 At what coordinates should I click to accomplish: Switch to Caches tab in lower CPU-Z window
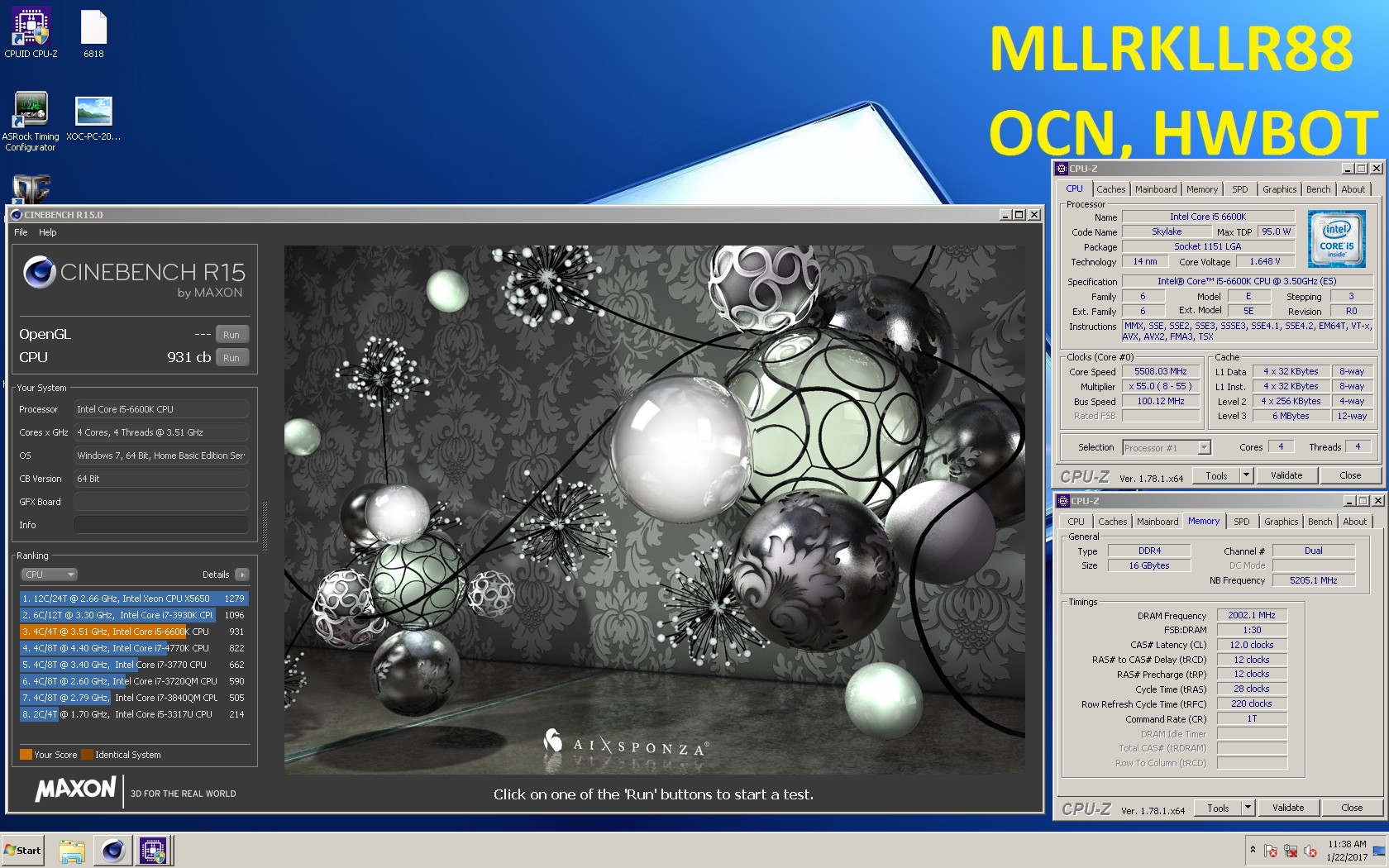coord(1112,522)
